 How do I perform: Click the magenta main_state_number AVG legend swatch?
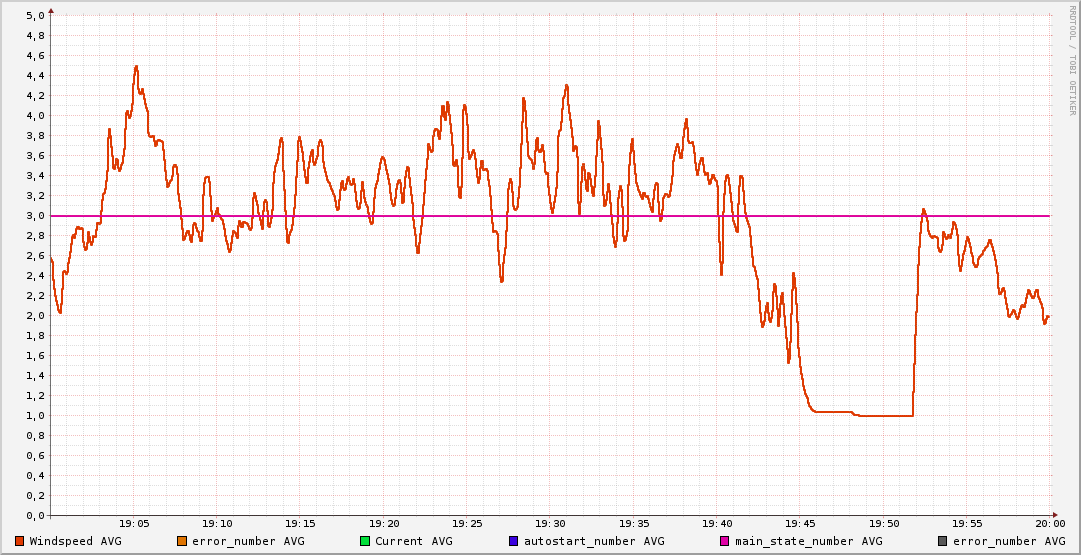click(x=726, y=541)
